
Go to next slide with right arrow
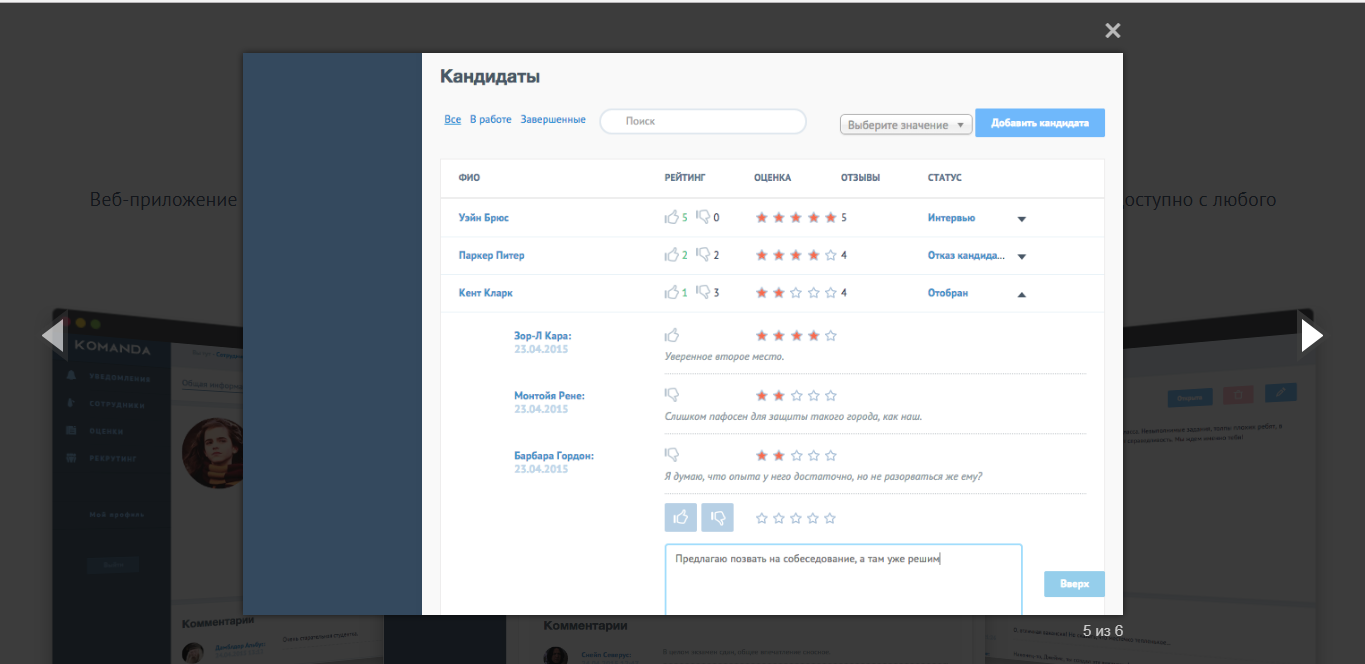coord(1312,335)
